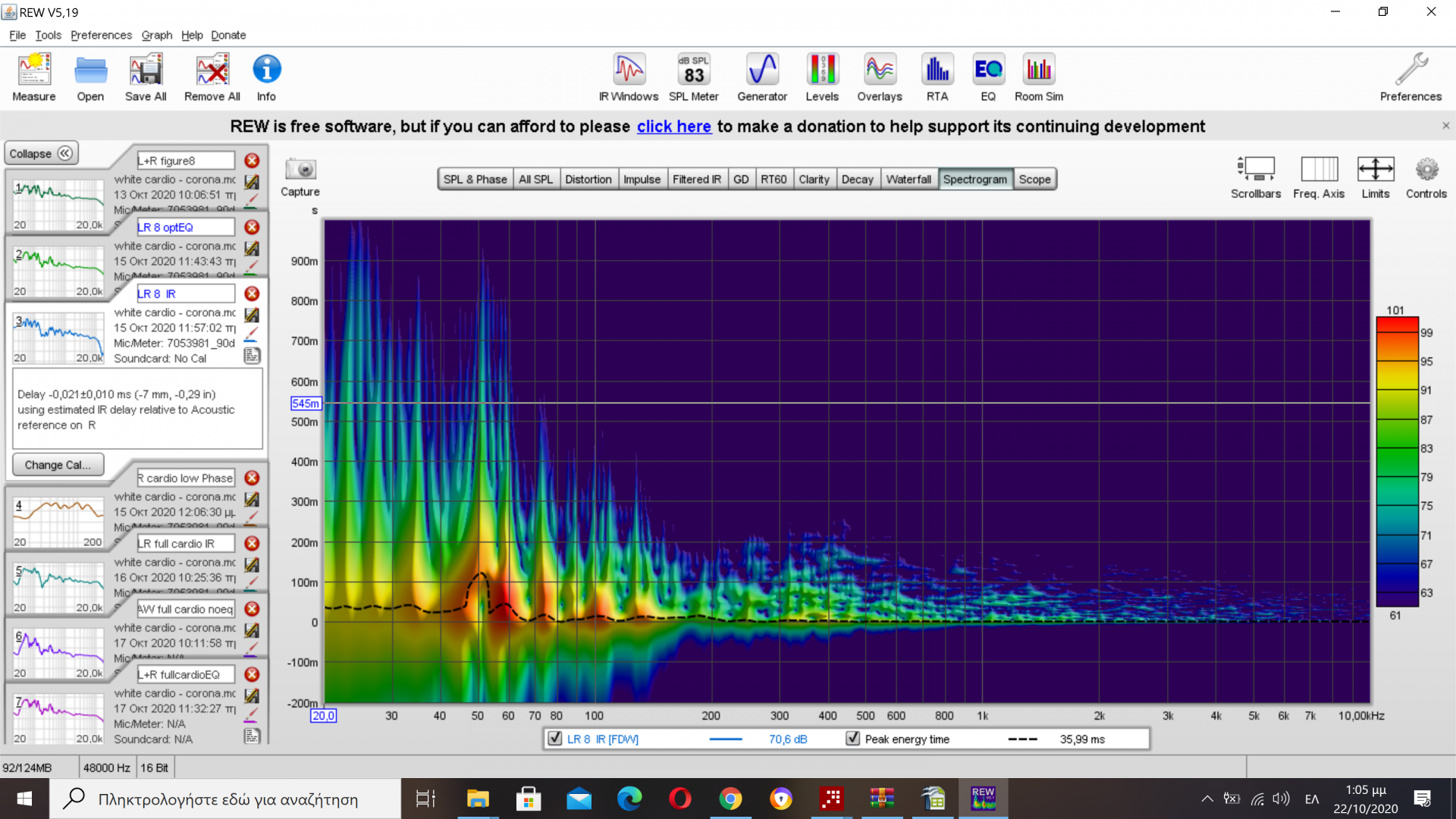Click the Capture camera icon
This screenshot has height=819, width=1456.
[x=300, y=169]
